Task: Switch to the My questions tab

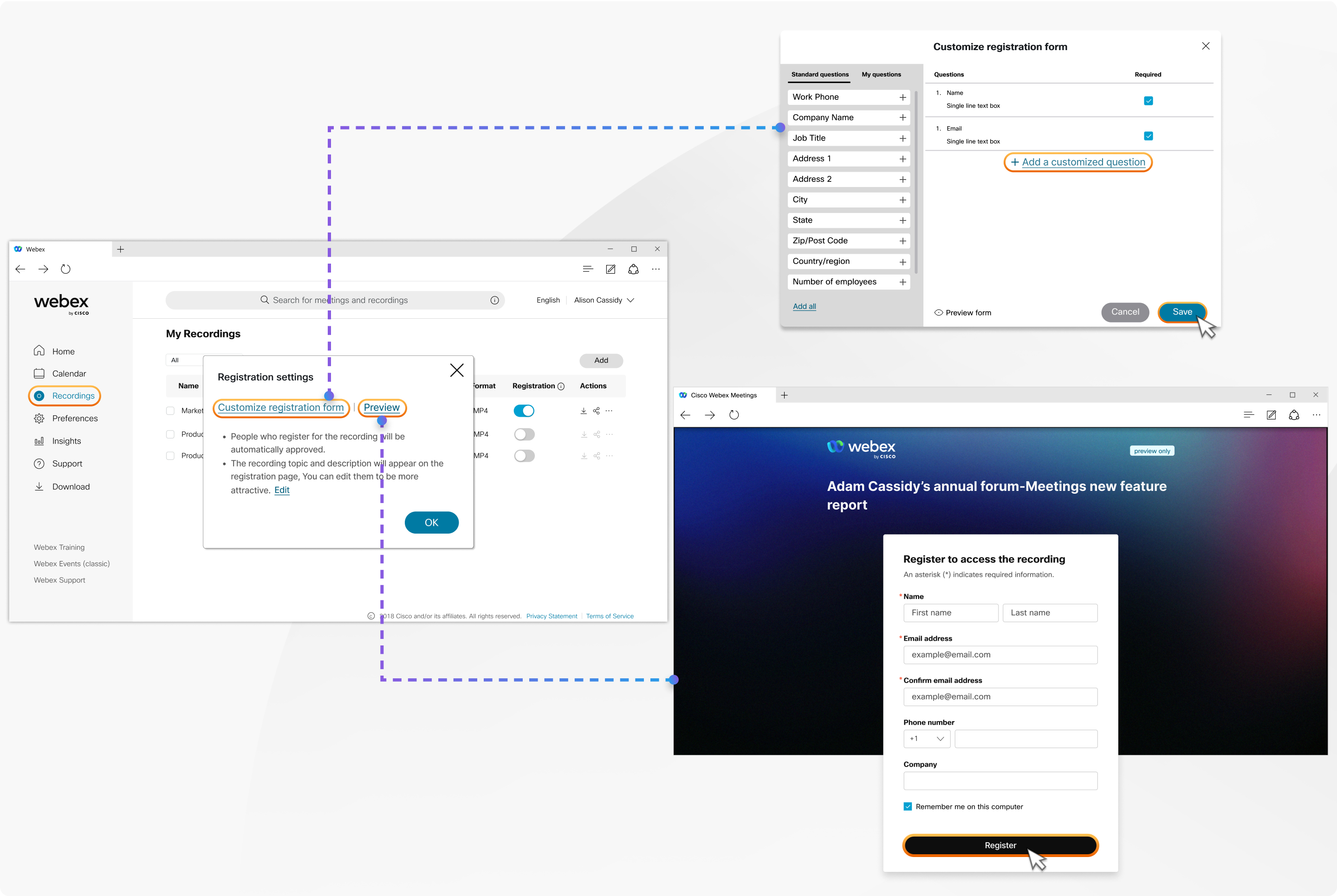Action: click(881, 74)
